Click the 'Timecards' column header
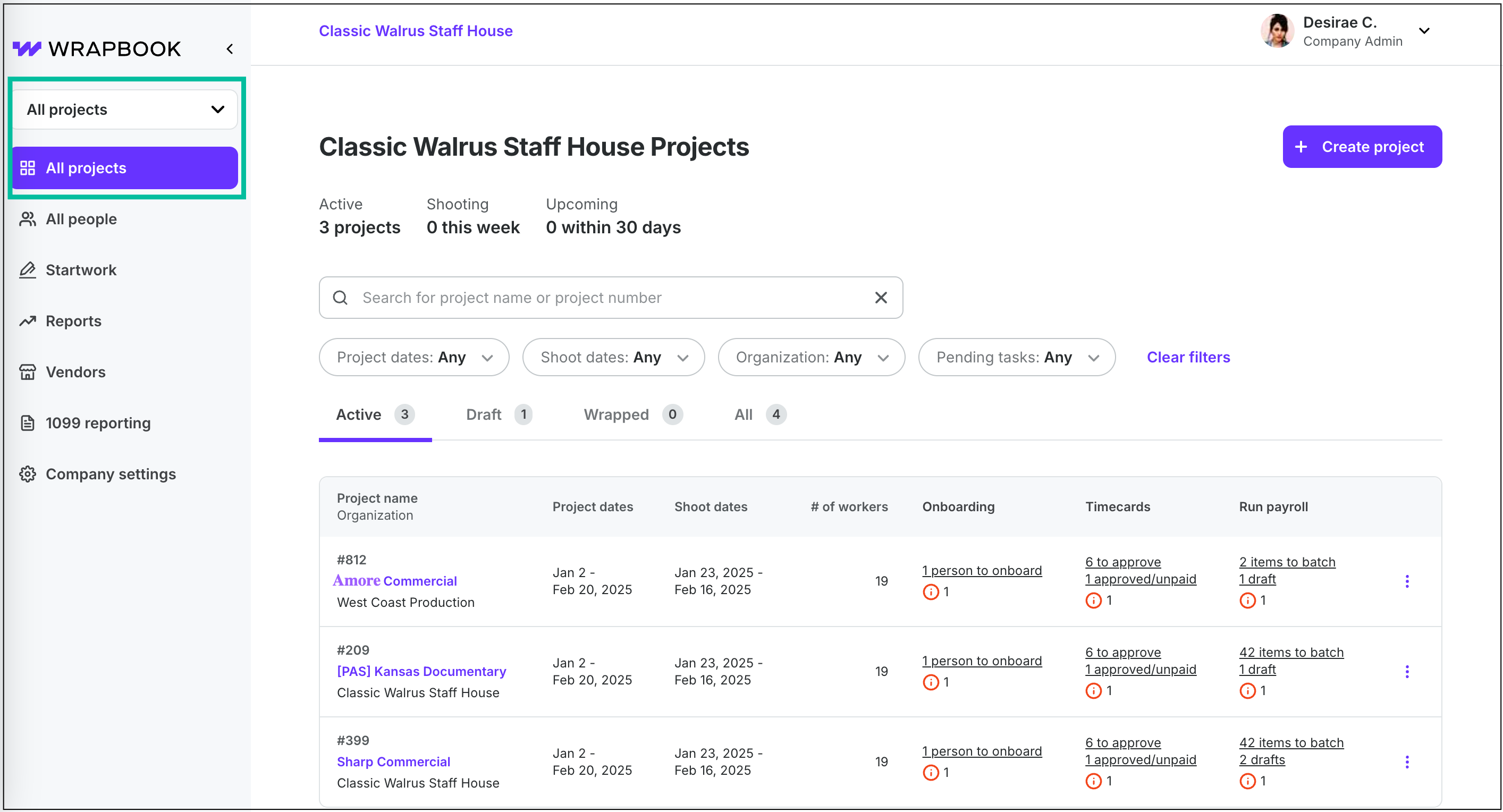 point(1117,508)
